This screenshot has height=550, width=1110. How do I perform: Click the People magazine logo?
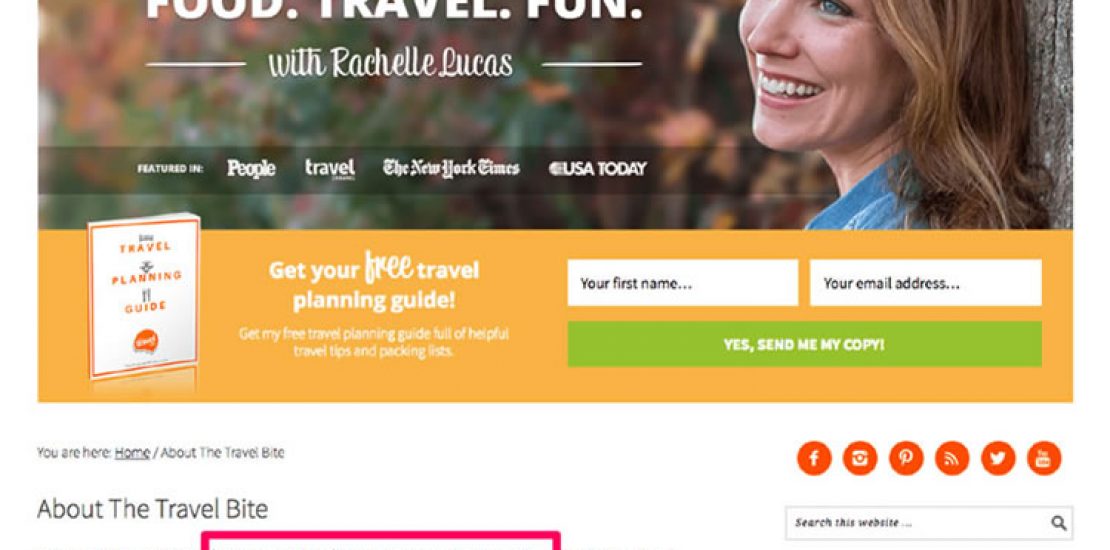[x=251, y=168]
